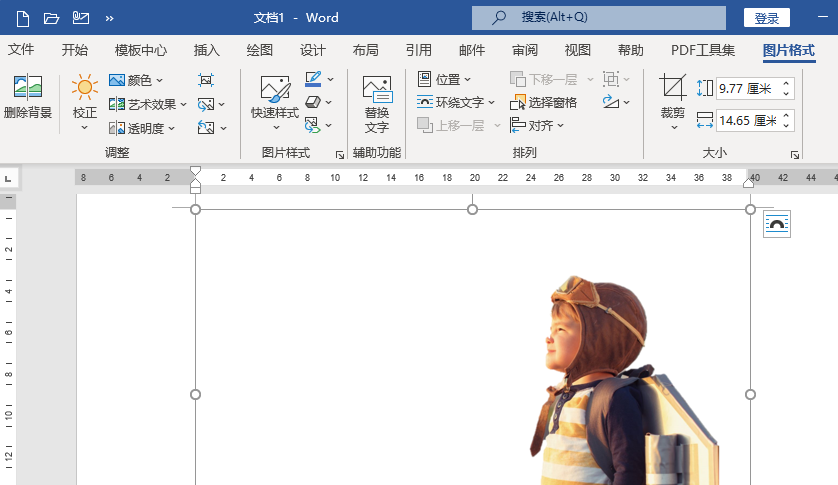Open the Design (设计) ribbon tab
Screen dimensions: 838x485
pyautogui.click(x=312, y=50)
